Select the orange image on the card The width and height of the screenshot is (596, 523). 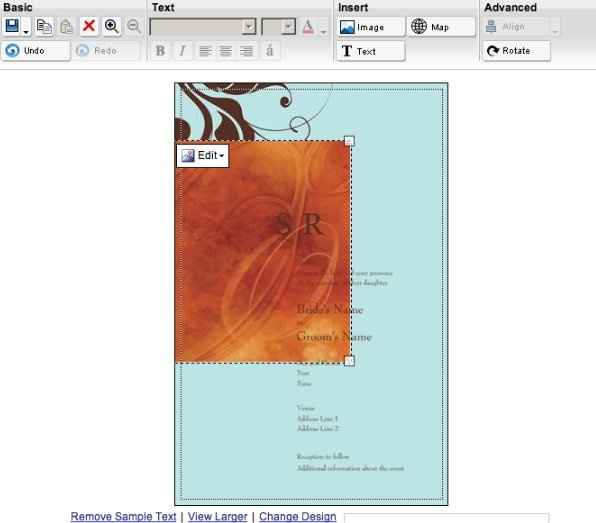(x=262, y=252)
